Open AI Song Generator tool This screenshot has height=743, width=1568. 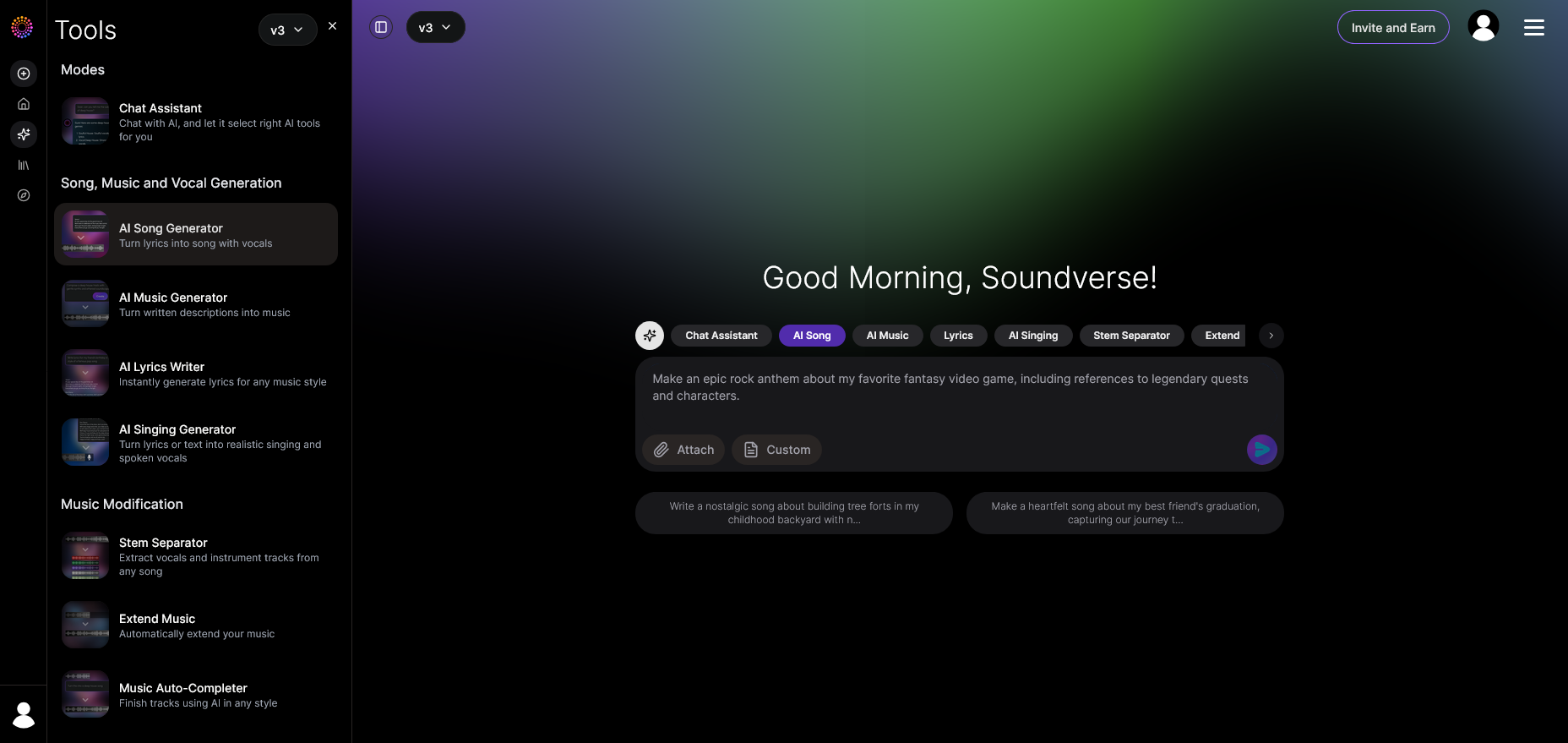196,234
